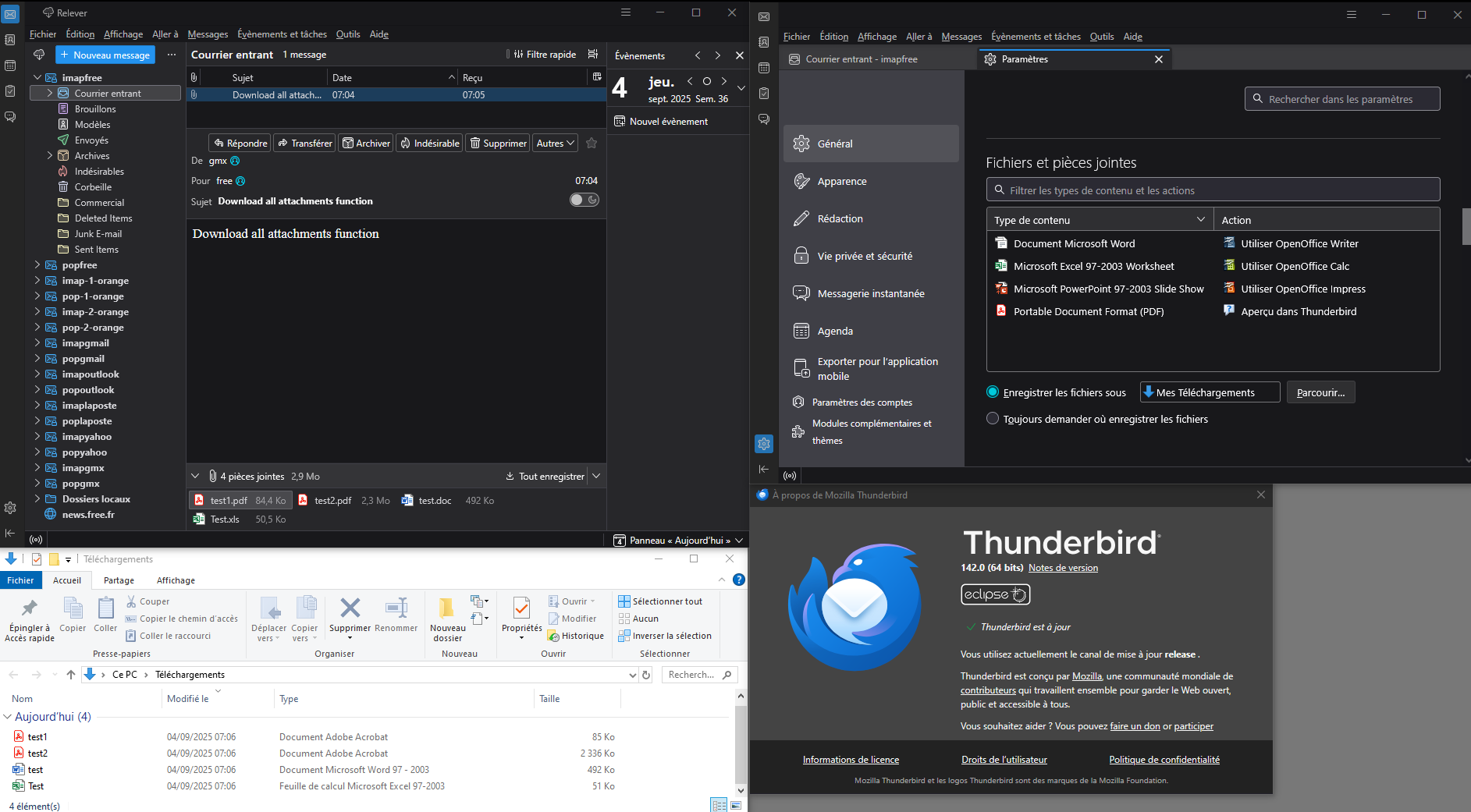Select 'Toujours demander où enregistrer' radio option

pyautogui.click(x=993, y=419)
